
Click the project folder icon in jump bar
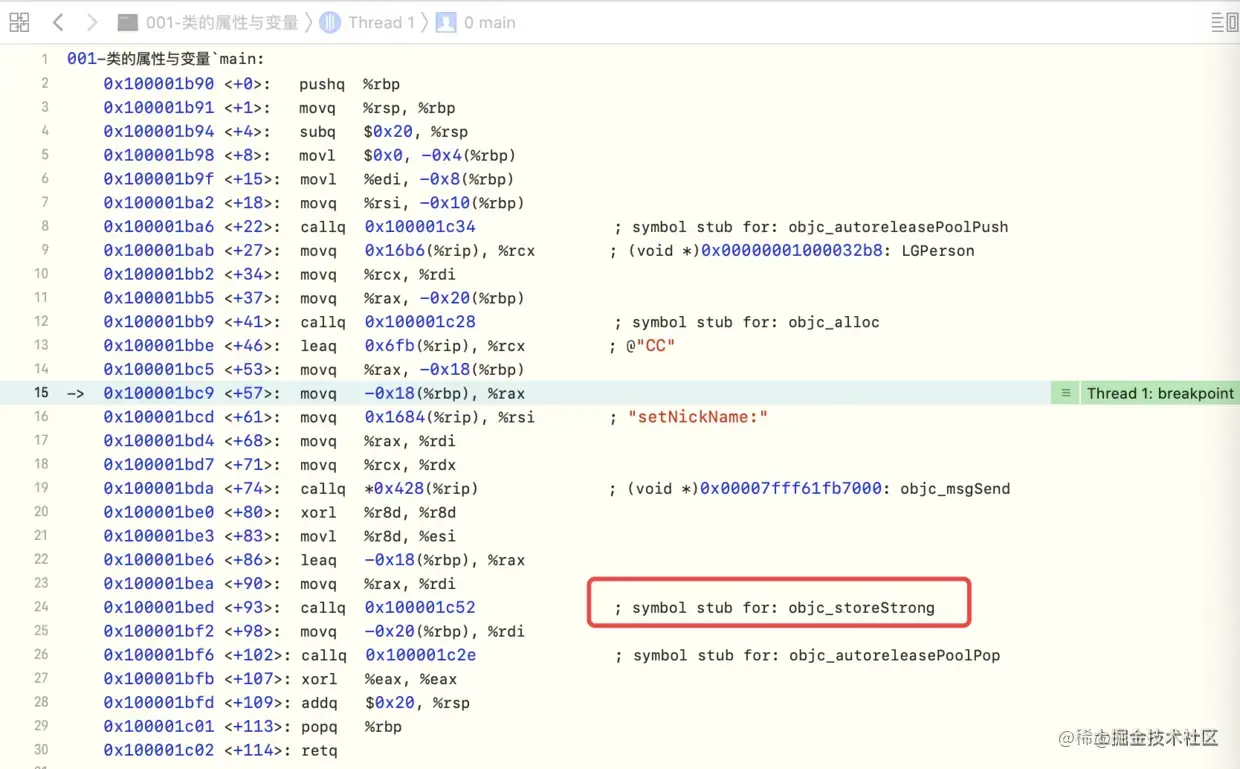tap(127, 22)
